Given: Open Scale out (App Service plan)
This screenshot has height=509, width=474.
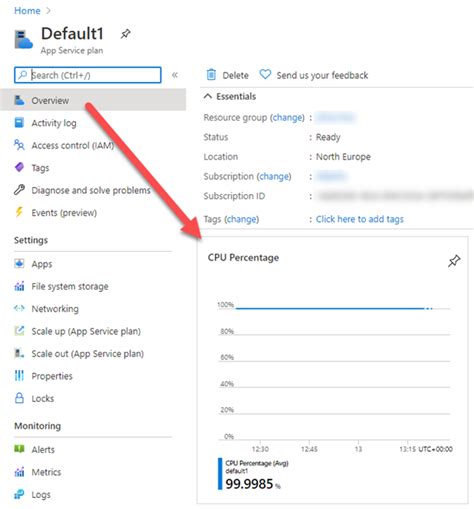Looking at the screenshot, I should 88,354.
